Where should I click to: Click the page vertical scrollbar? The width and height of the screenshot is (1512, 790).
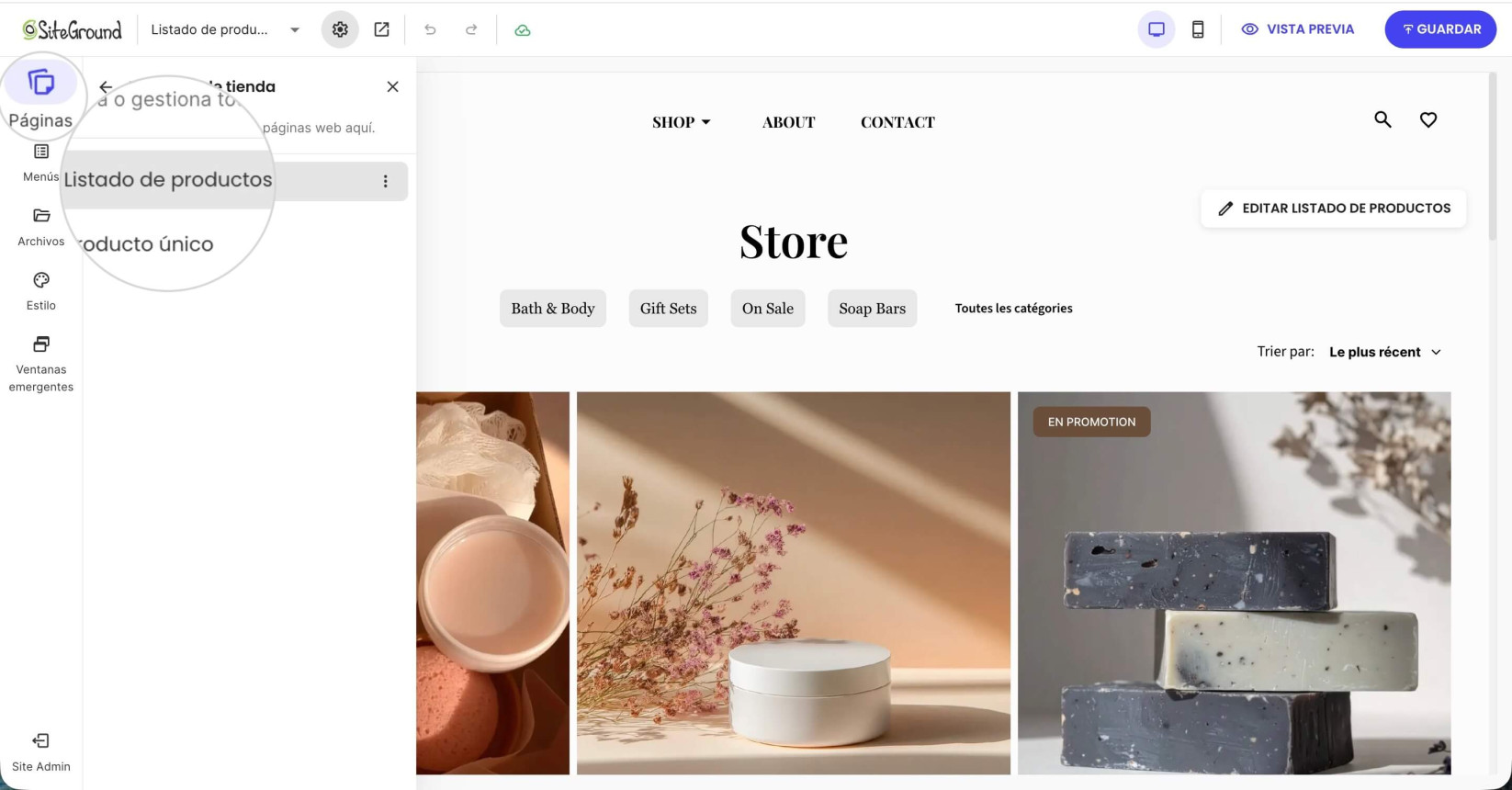point(1493,156)
